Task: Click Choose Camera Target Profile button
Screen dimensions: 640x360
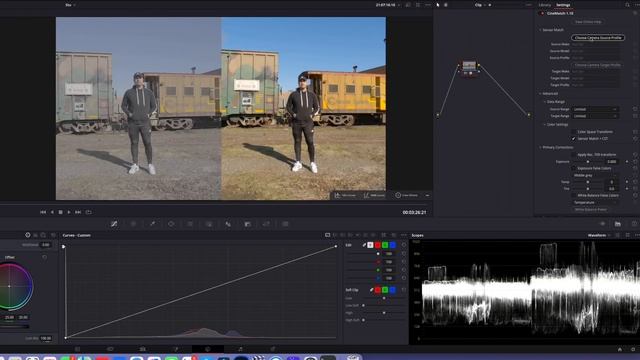Action: (598, 65)
